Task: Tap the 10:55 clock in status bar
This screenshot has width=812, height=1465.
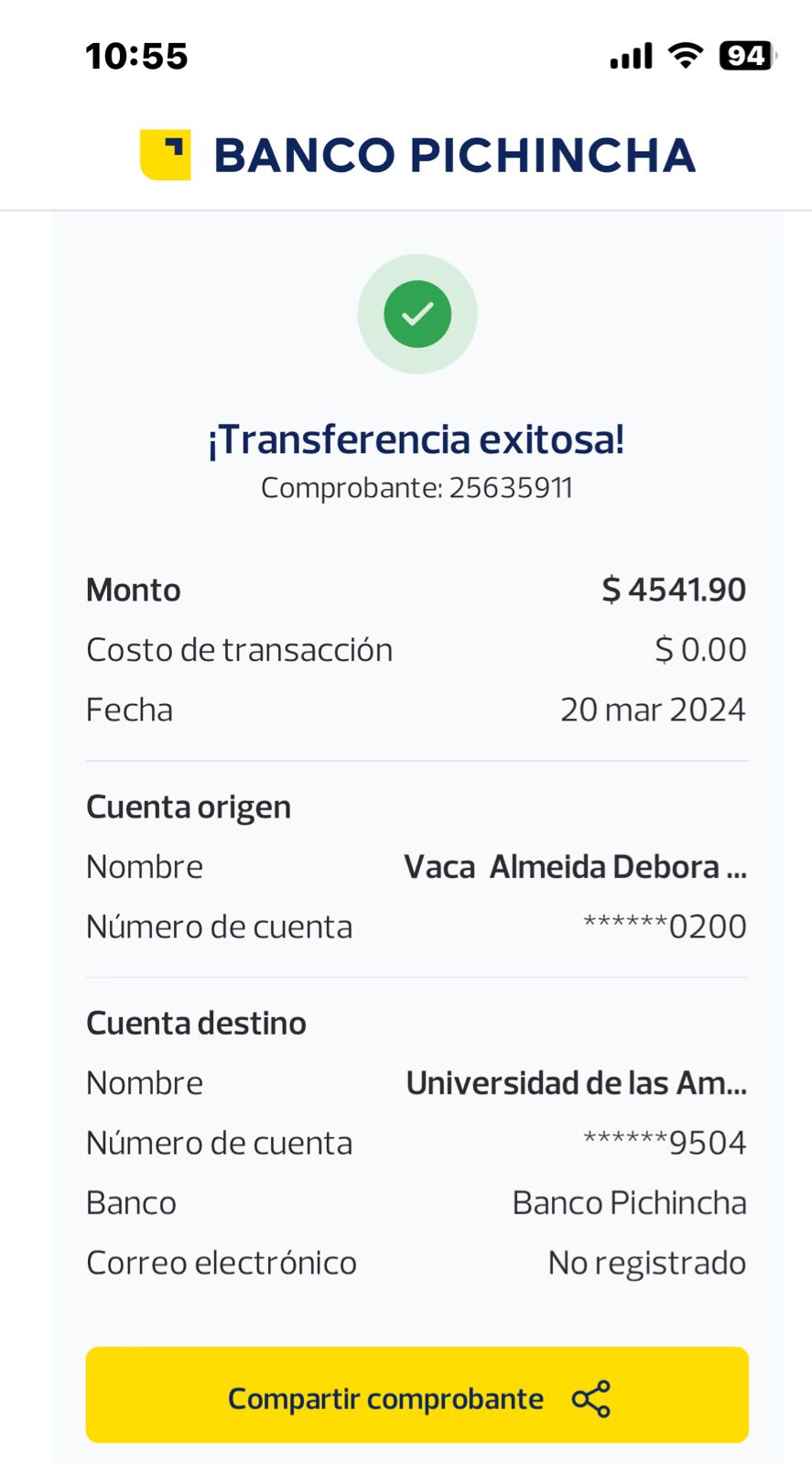Action: point(136,57)
